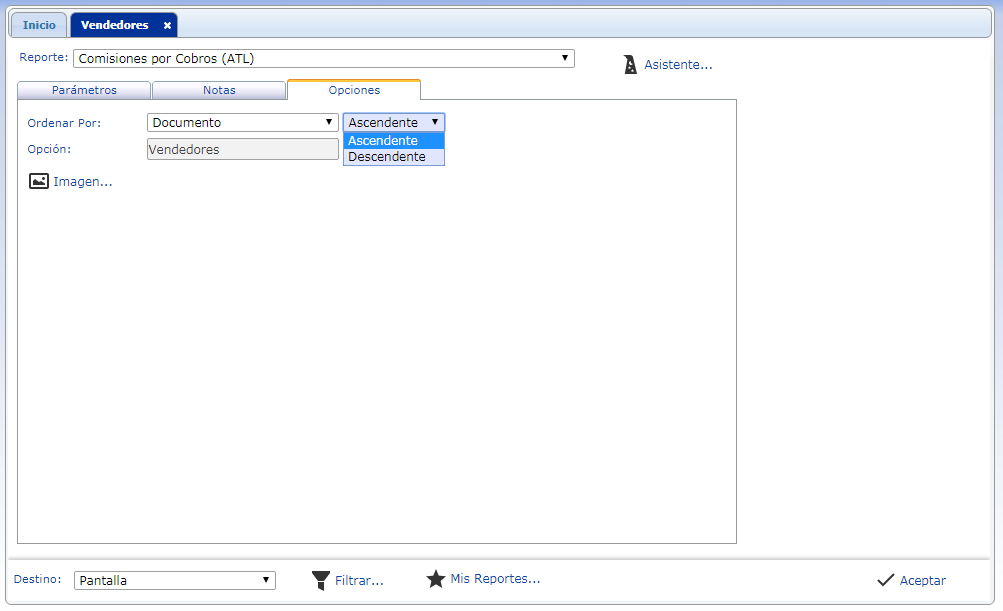
Task: Open the Notas tab
Action: pos(219,90)
